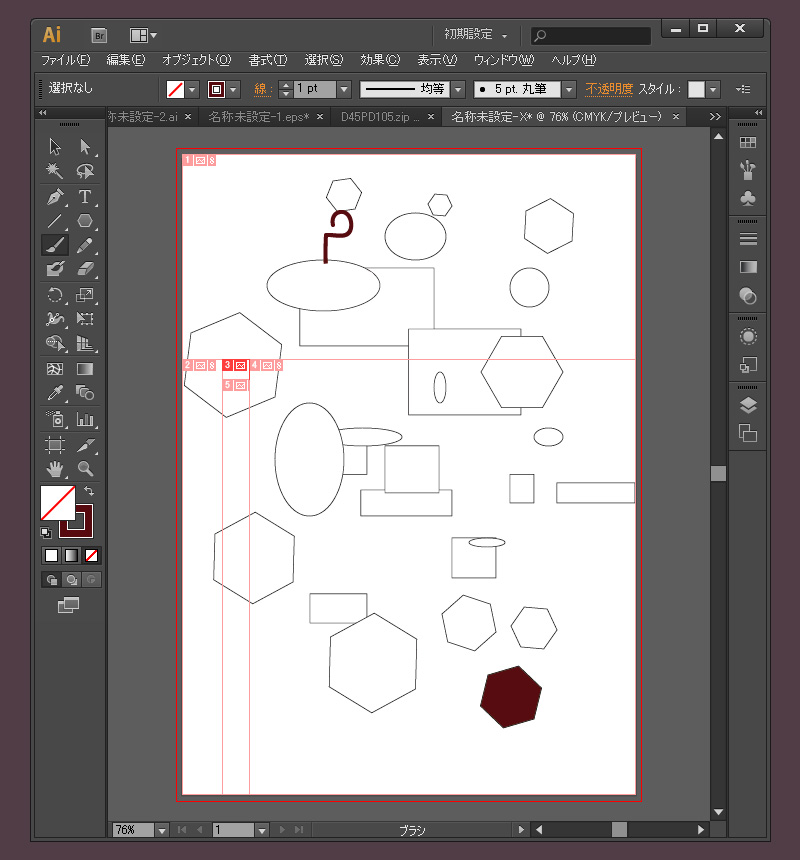Switch to the 名称未設定-1.eps document tab
This screenshot has width=800, height=860.
tap(258, 117)
